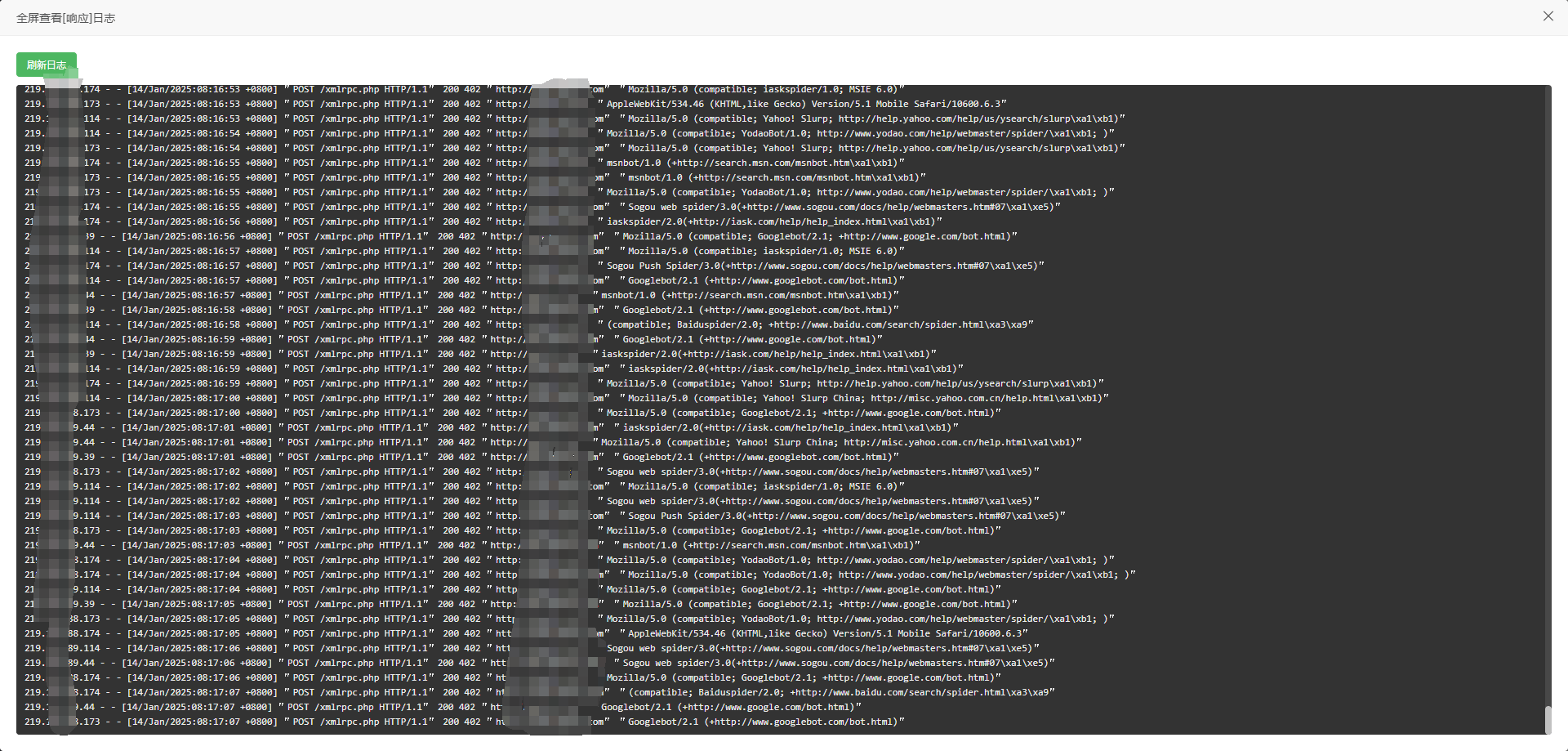Image resolution: width=1568 pixels, height=751 pixels.
Task: Select the 08:16:57 Googlebot/2.1 log line
Action: point(464,280)
